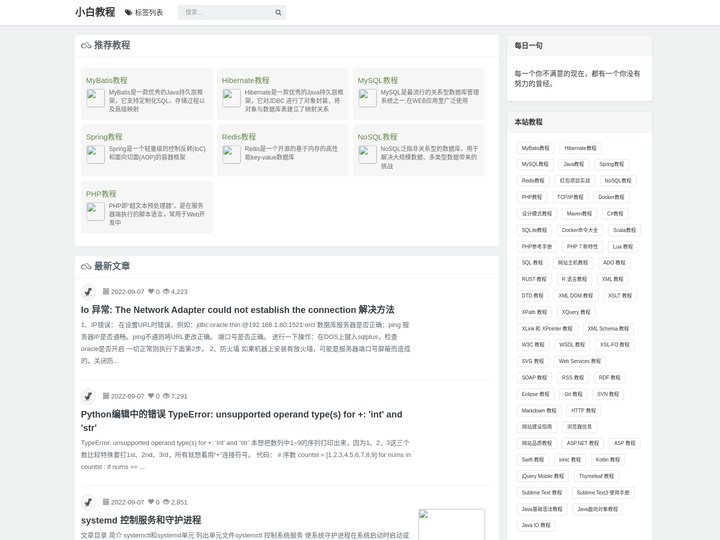Open the broken image thumbnail in the Spring教程 card

(96, 155)
